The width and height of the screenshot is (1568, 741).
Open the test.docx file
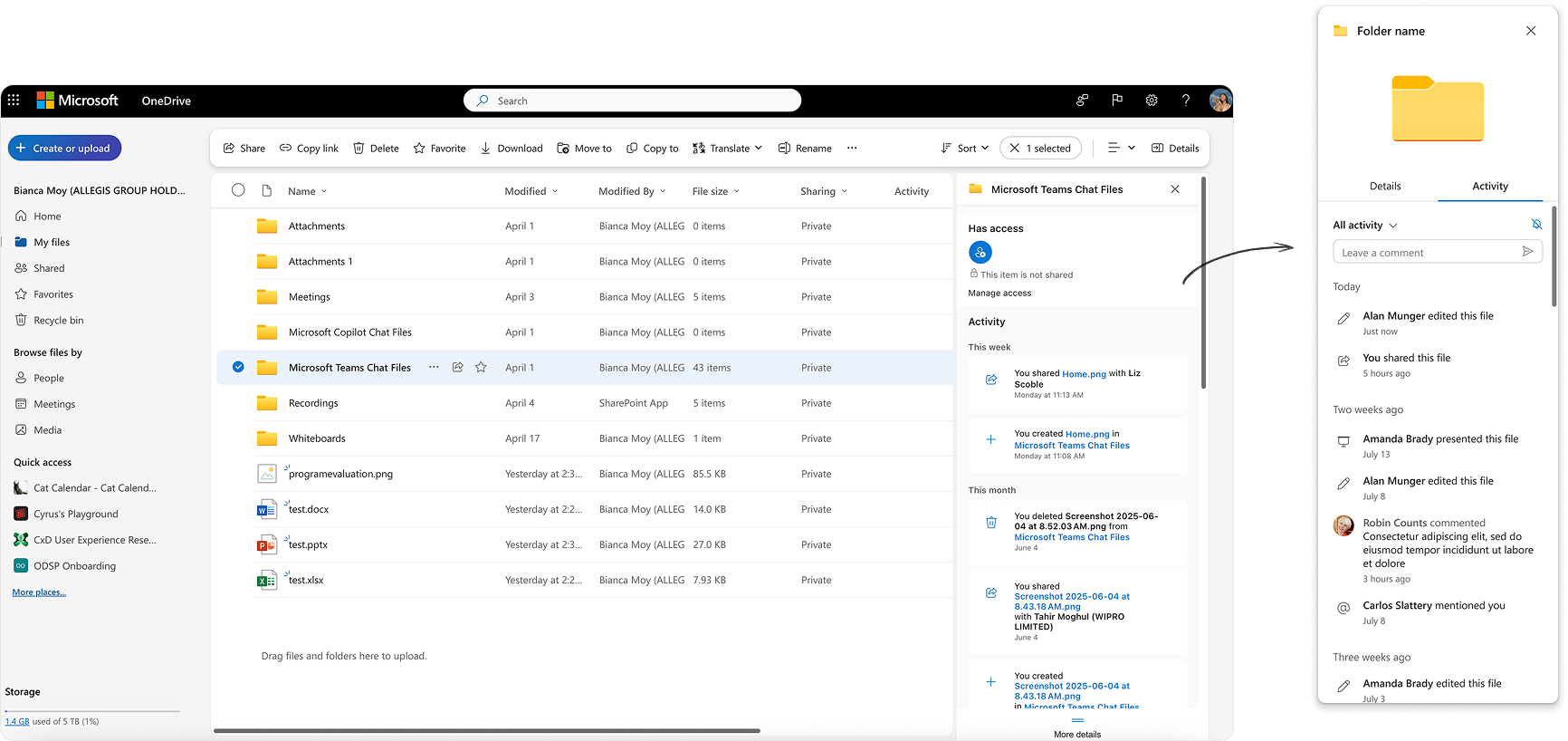click(309, 509)
